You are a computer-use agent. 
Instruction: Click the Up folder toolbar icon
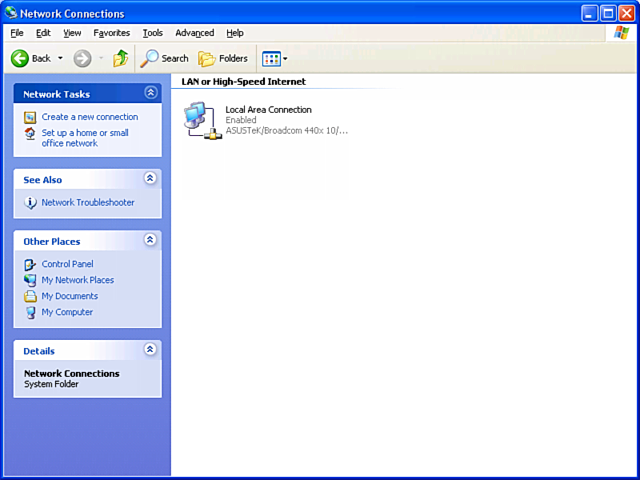pyautogui.click(x=120, y=58)
